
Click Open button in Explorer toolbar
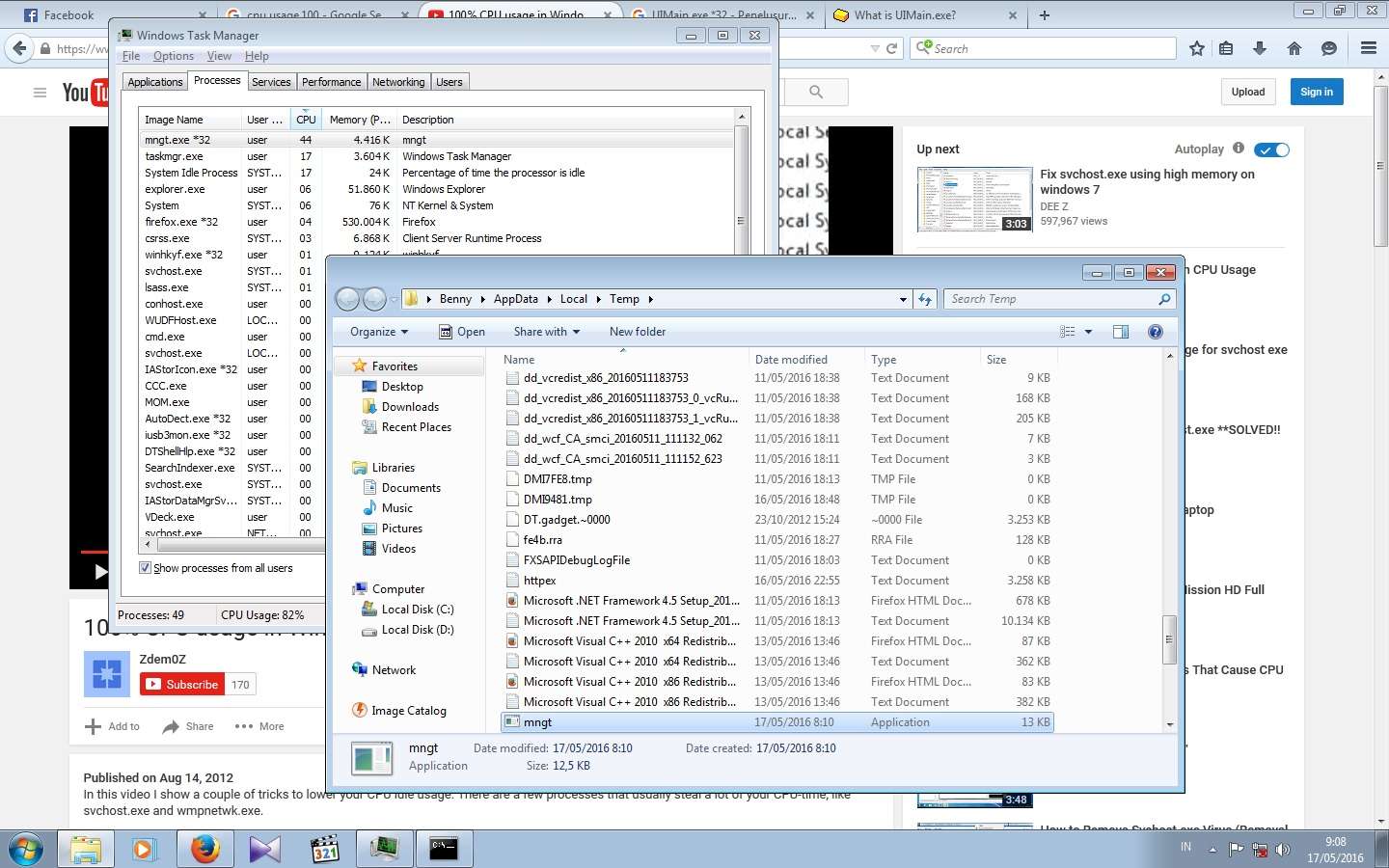click(x=462, y=332)
